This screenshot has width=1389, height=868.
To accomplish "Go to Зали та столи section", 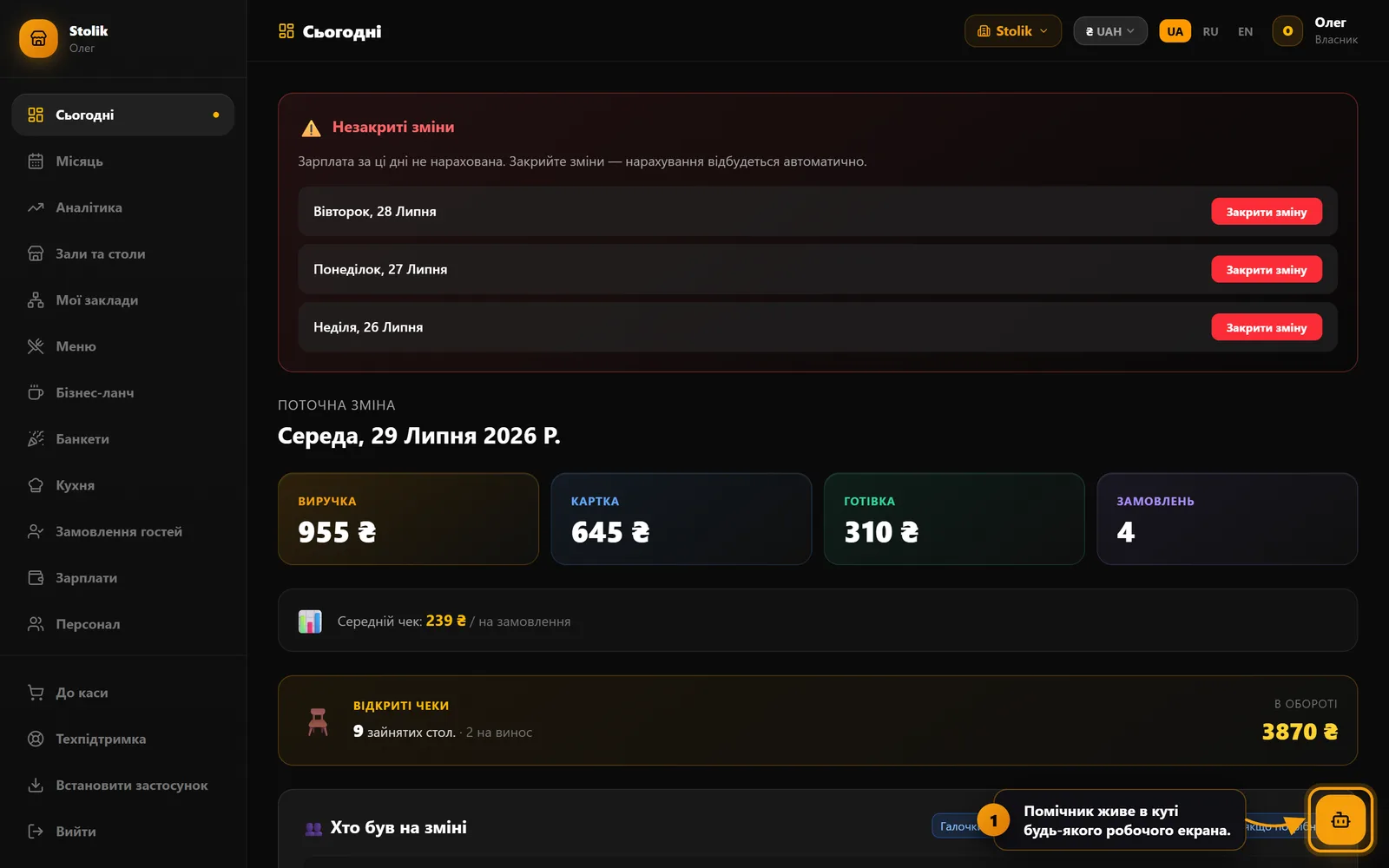I will pos(123,253).
